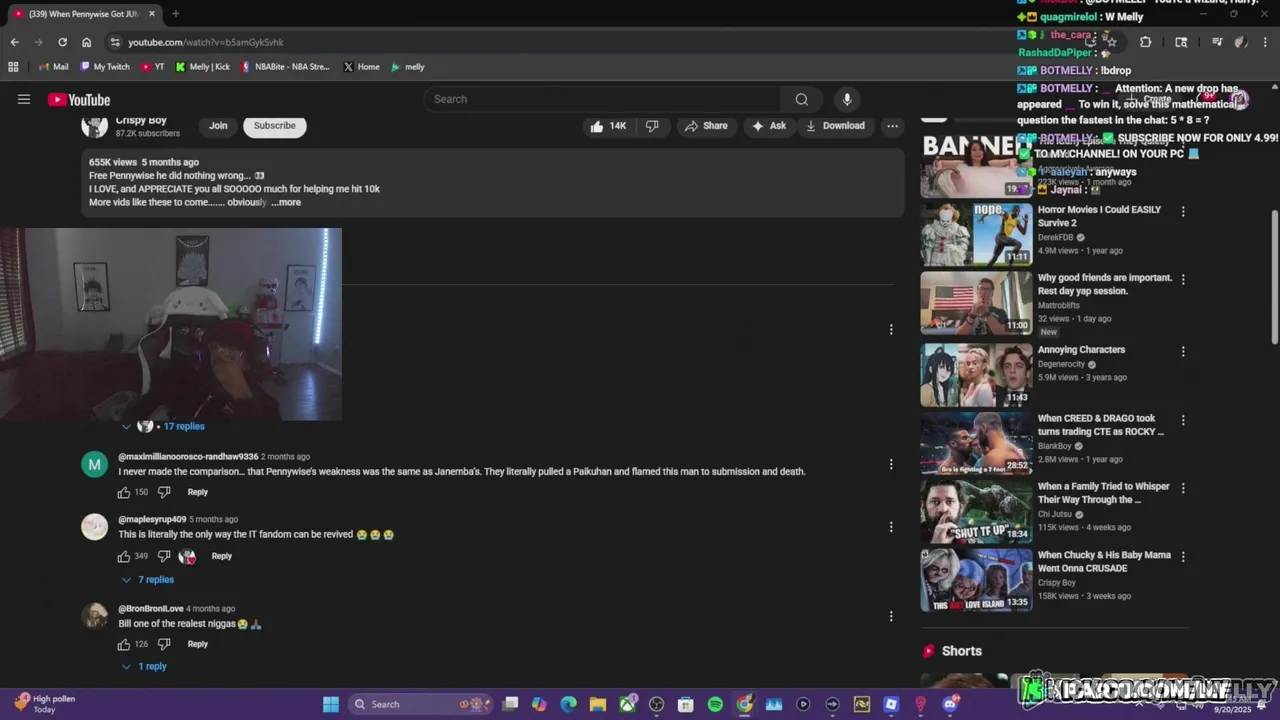Open menu for Horror Movies video
Image resolution: width=1280 pixels, height=720 pixels.
pos(1183,212)
